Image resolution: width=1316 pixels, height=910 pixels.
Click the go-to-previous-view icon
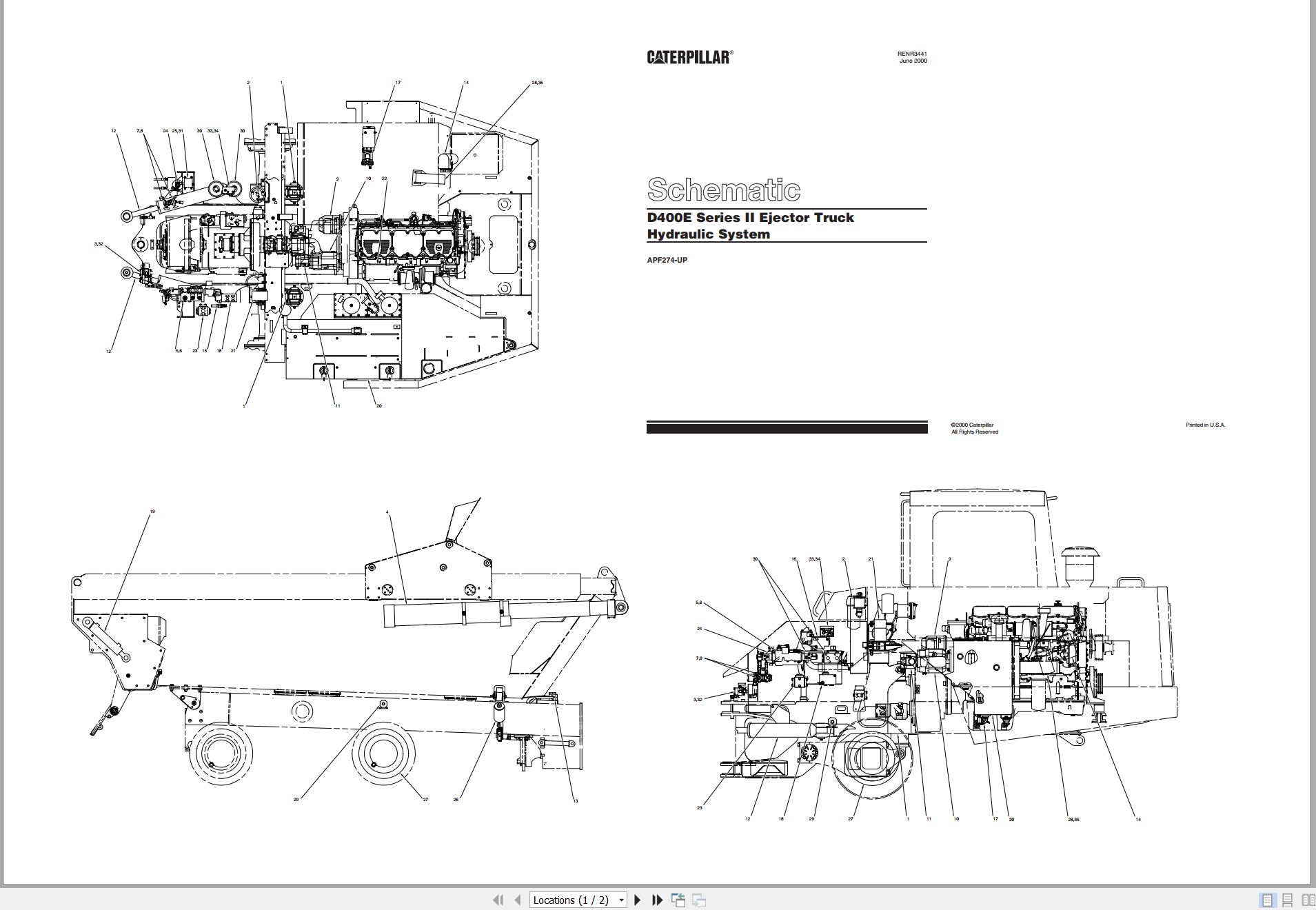coord(678,900)
